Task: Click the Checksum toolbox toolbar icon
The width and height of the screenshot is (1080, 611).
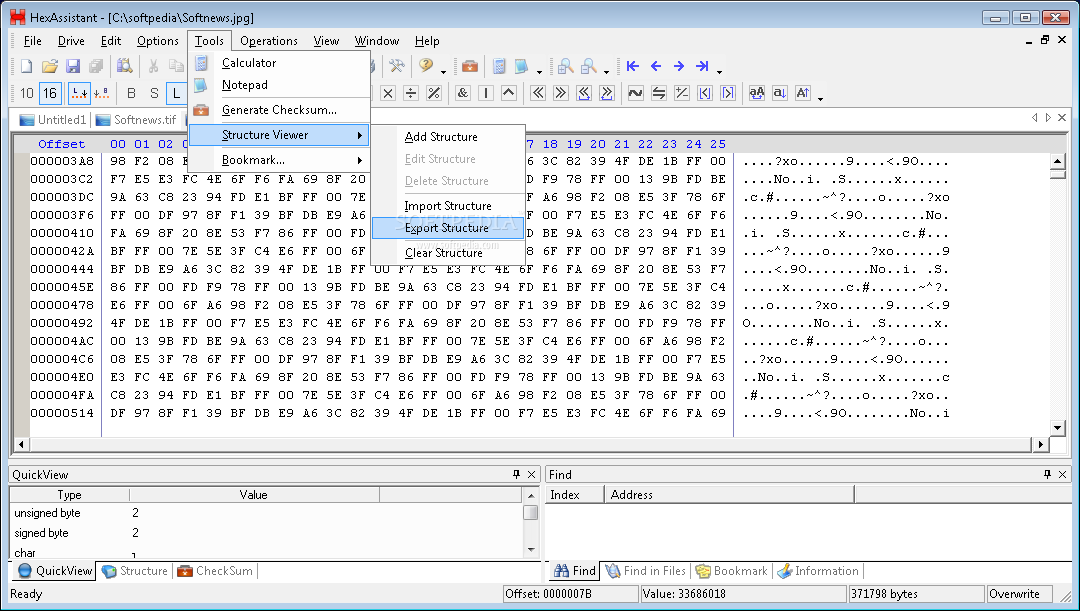Action: [x=470, y=66]
